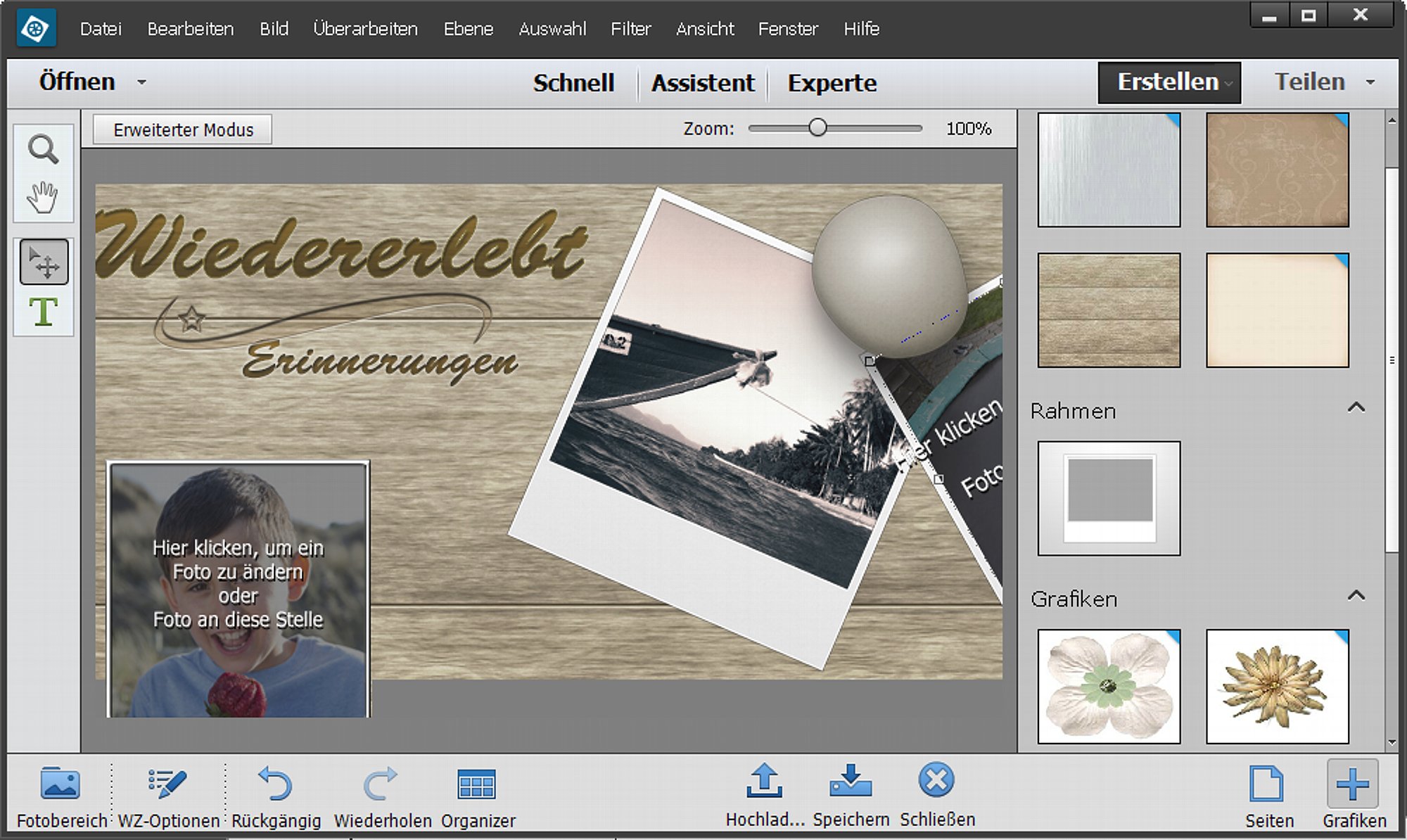1407x840 pixels.
Task: Click the Erstellen button
Action: click(x=1169, y=82)
